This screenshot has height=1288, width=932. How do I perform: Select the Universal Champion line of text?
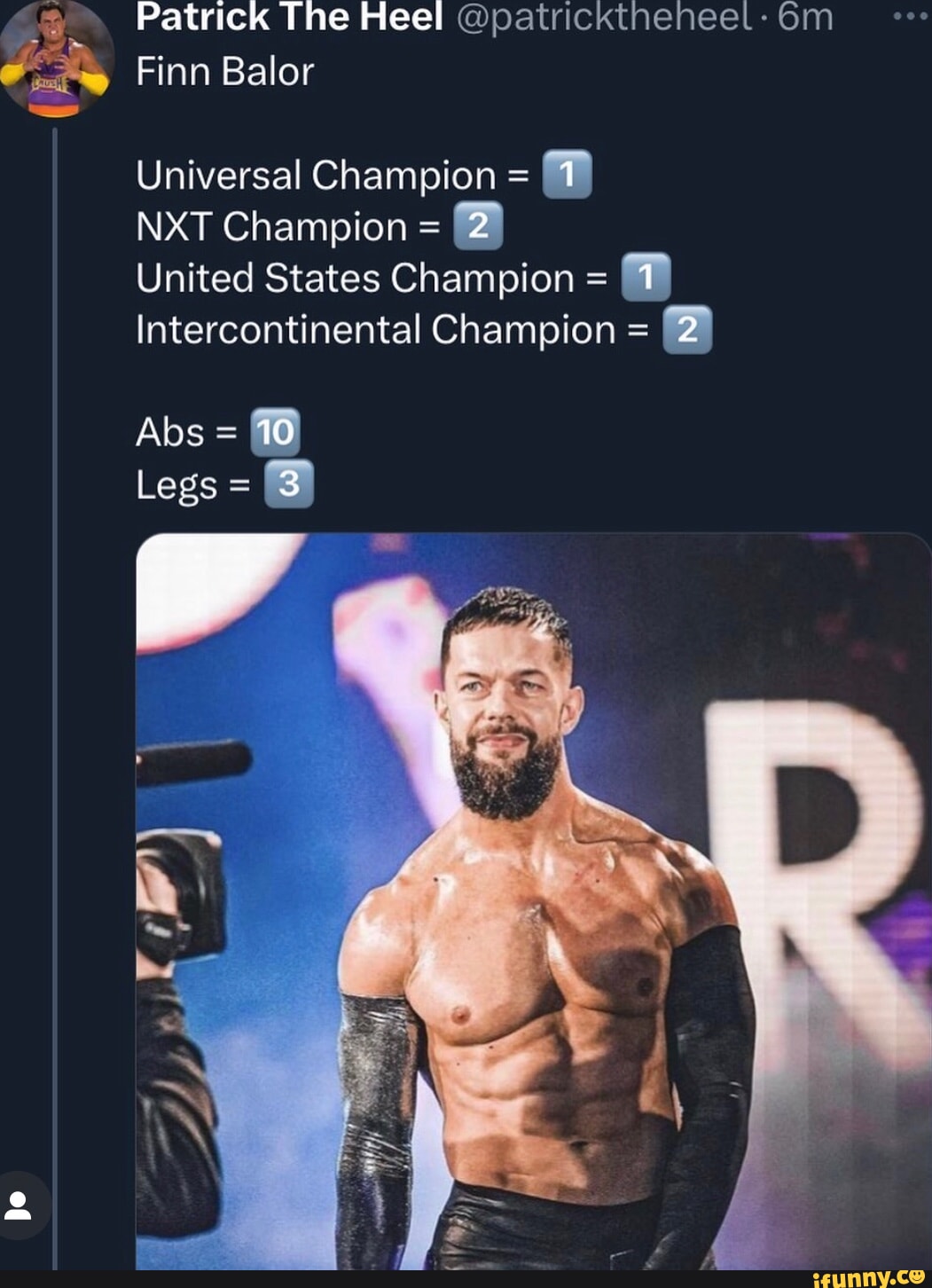[315, 175]
